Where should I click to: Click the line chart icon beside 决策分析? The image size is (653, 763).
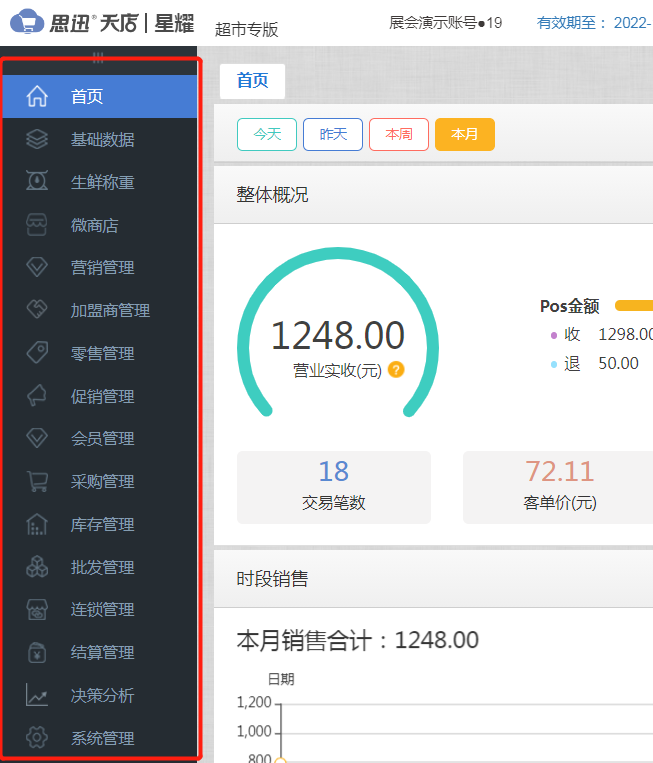(x=37, y=695)
